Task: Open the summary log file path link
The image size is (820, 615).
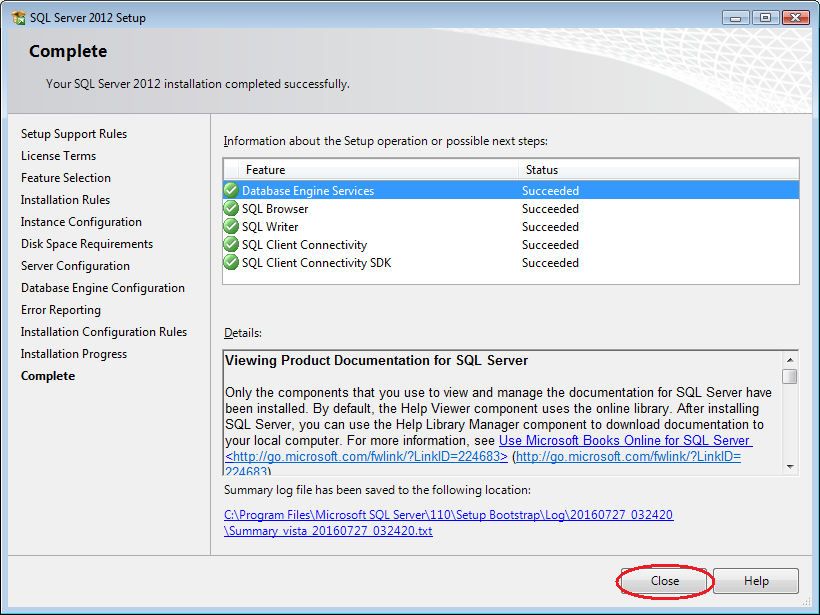Action: (448, 523)
